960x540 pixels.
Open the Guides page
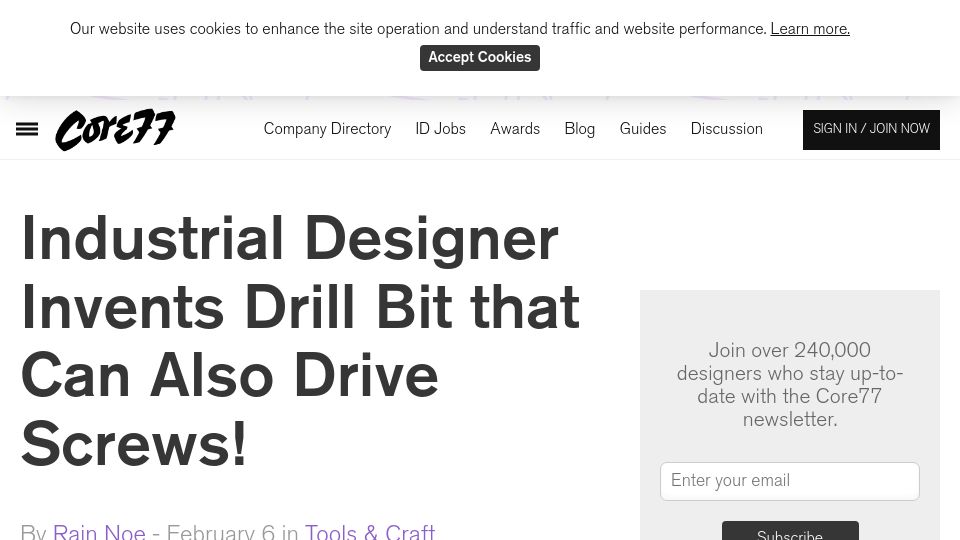(642, 129)
